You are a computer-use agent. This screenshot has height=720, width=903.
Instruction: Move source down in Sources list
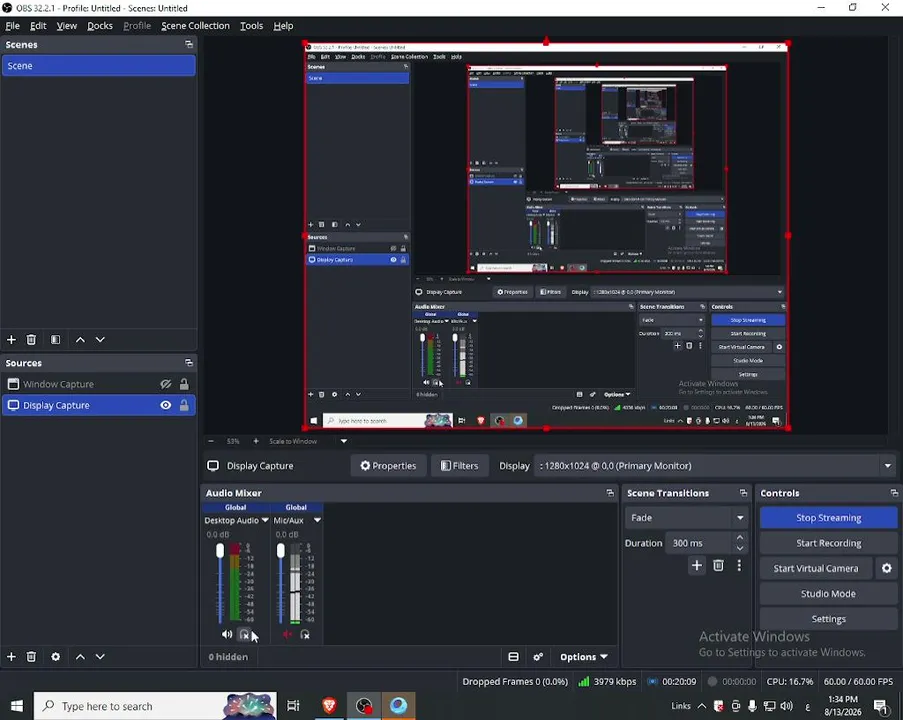[x=100, y=657]
